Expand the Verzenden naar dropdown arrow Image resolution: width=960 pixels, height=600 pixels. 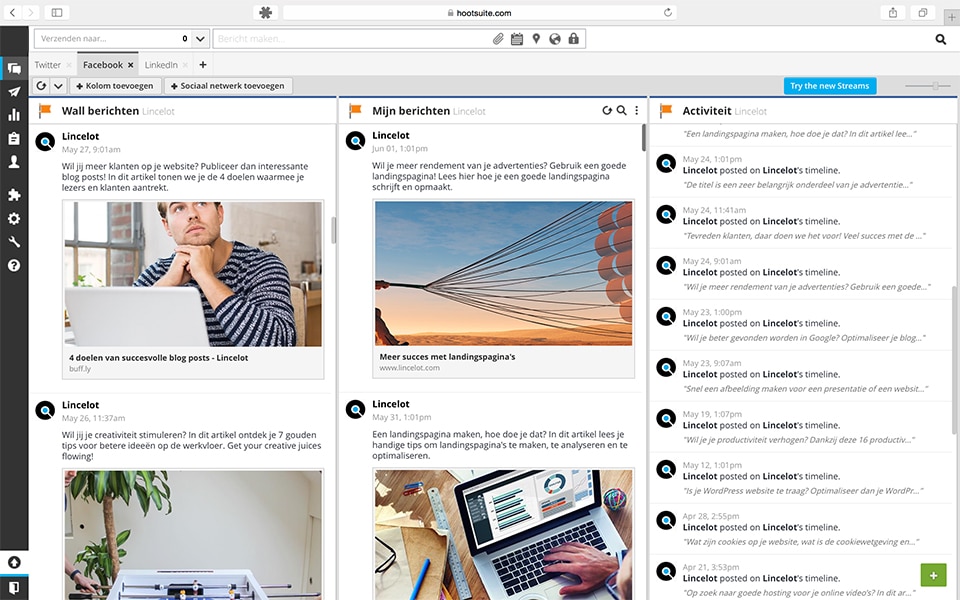pyautogui.click(x=200, y=39)
